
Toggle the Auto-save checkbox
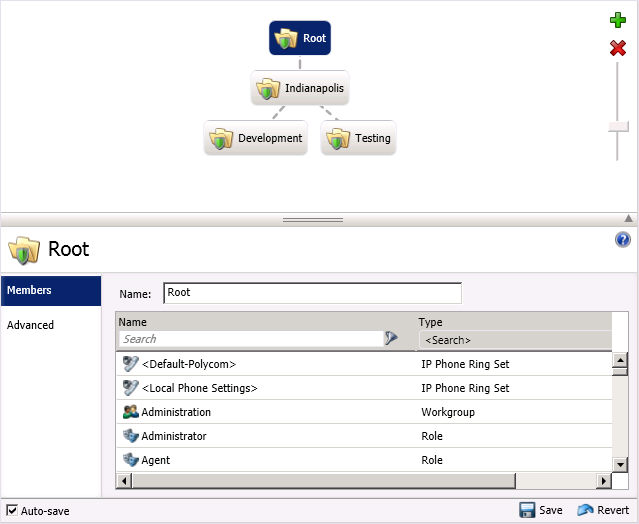click(x=12, y=511)
